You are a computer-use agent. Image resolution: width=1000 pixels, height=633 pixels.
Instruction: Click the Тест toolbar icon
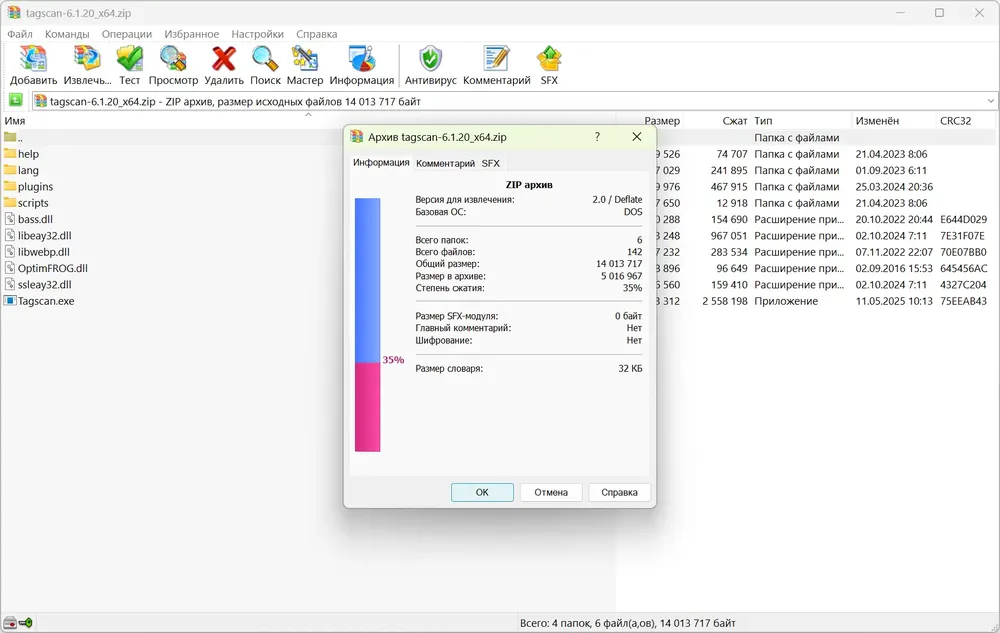tap(129, 59)
